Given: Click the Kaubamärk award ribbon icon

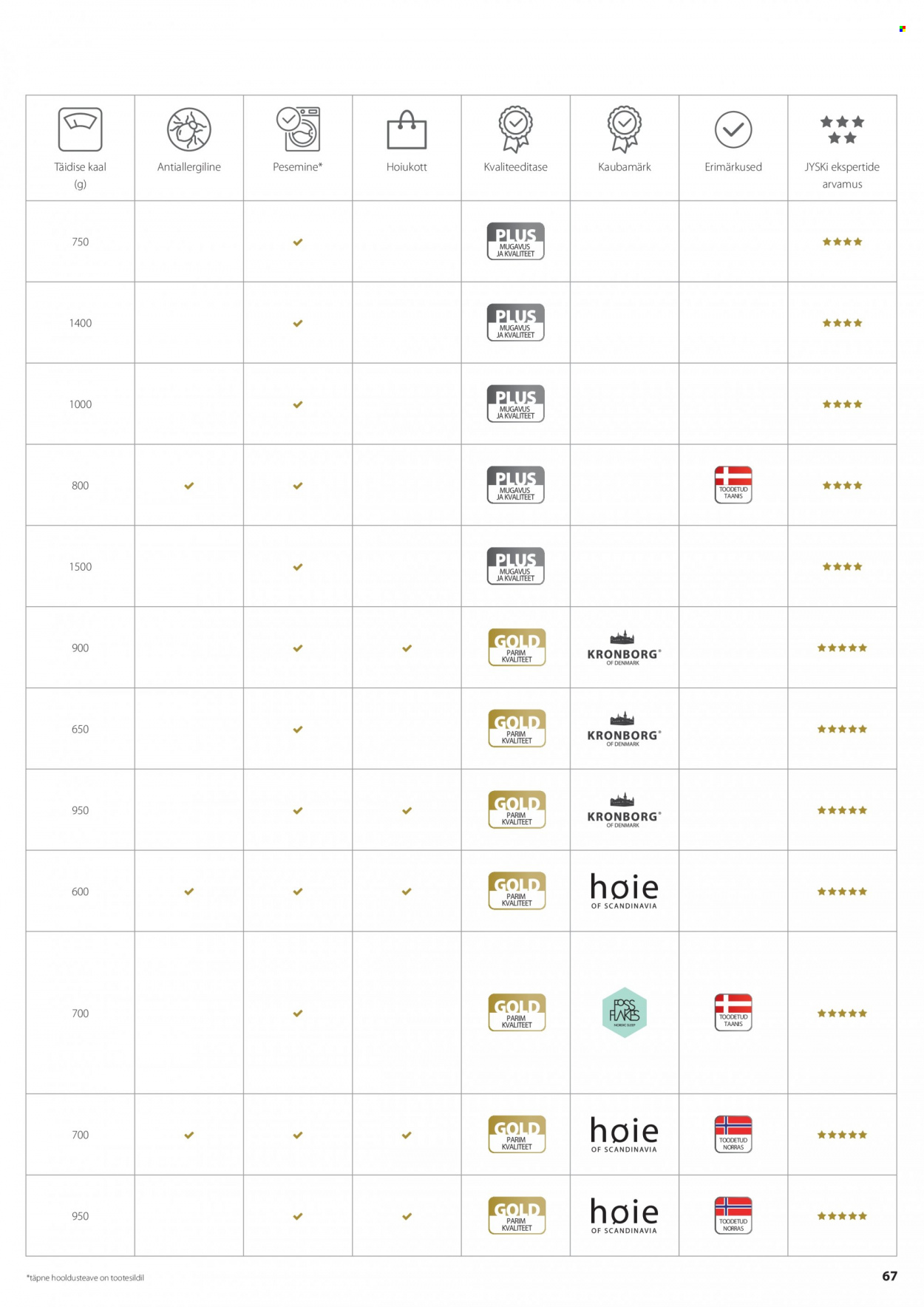Looking at the screenshot, I should 625,129.
